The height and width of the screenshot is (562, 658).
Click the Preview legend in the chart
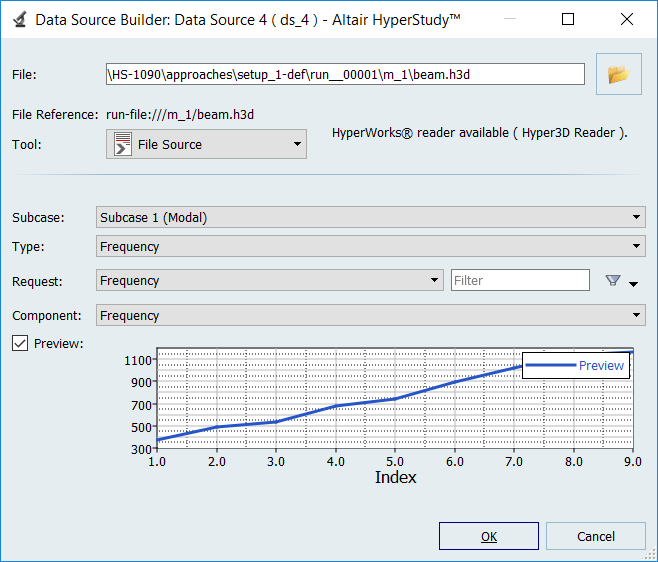pyautogui.click(x=575, y=366)
